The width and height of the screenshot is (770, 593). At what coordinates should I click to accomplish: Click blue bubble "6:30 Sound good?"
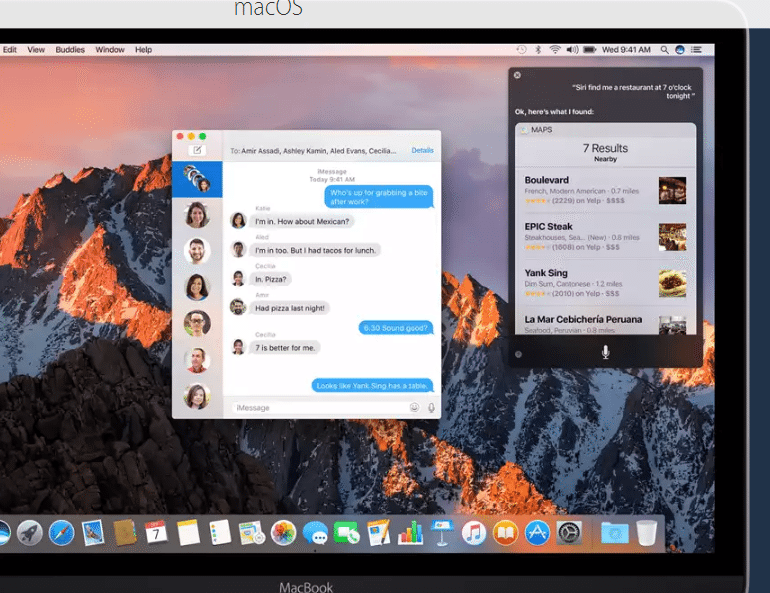396,328
